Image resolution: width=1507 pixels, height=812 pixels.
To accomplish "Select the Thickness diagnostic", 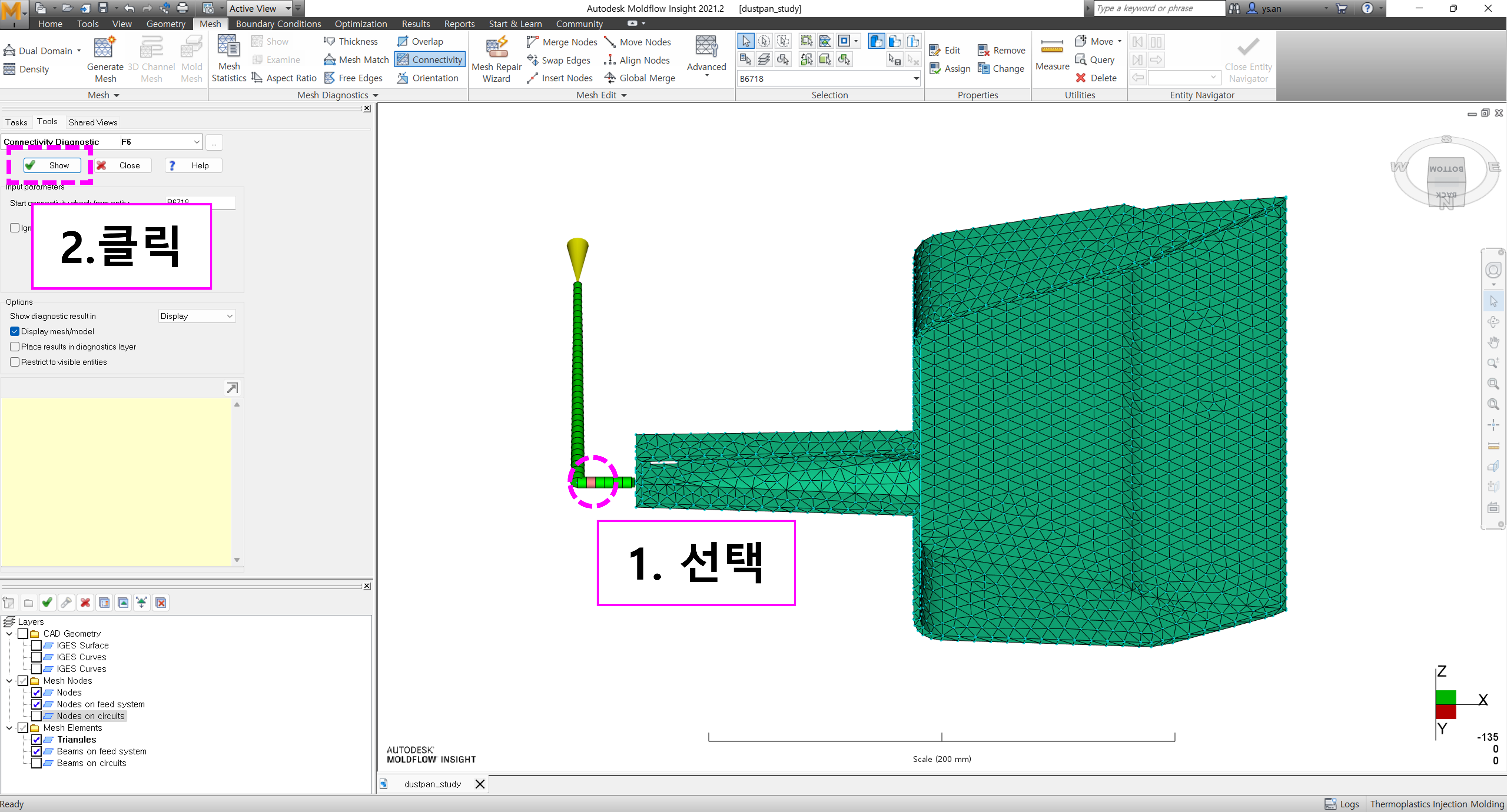I will (x=350, y=41).
